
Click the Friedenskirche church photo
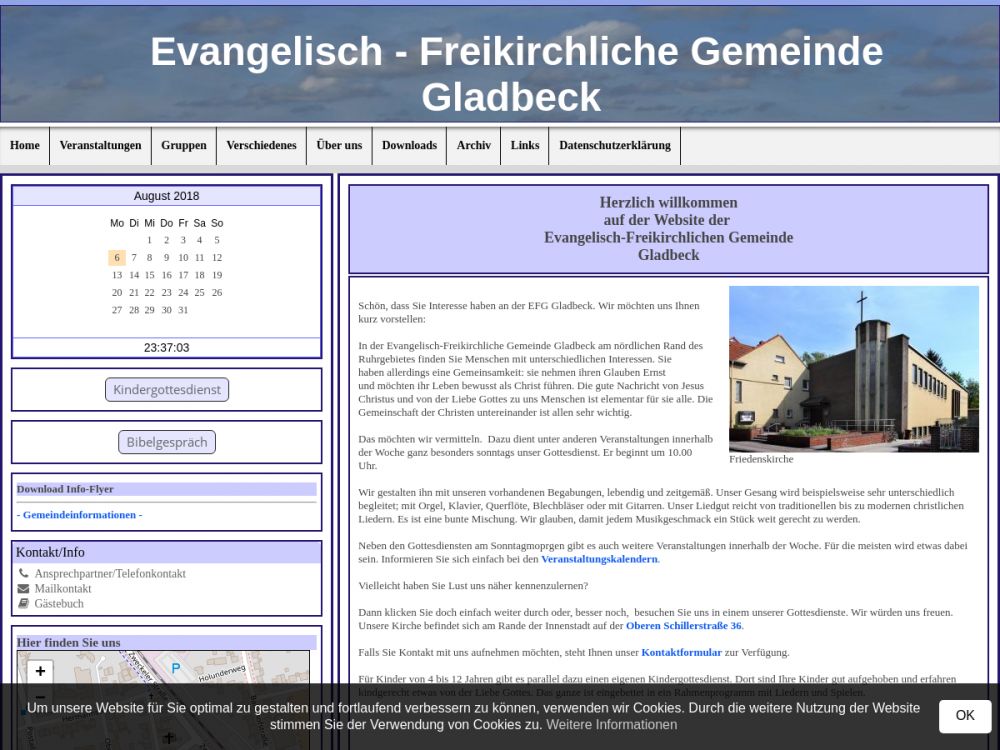point(853,369)
